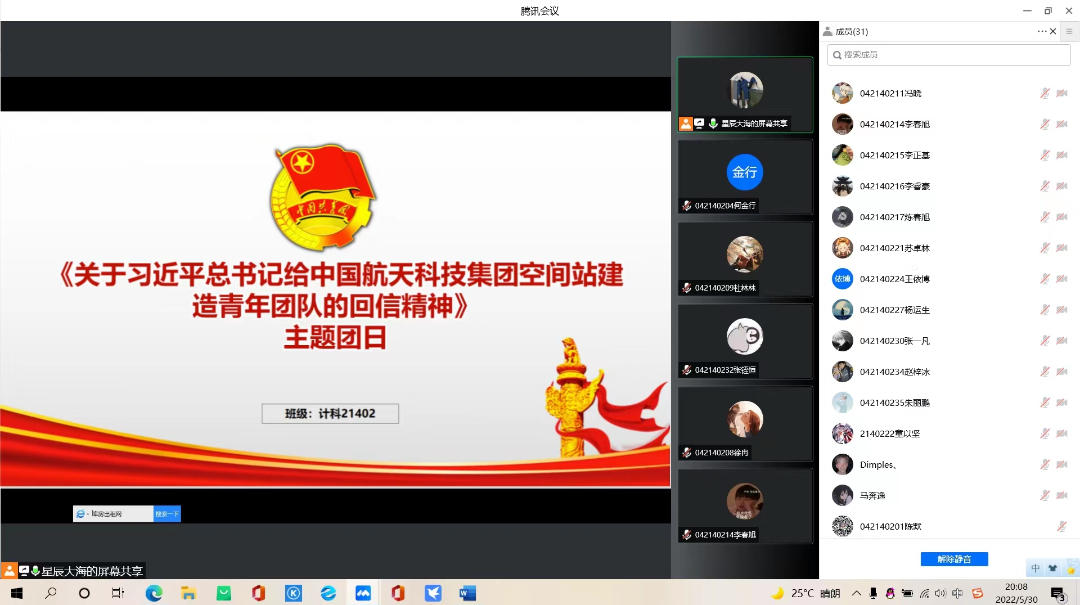Open Microsoft Word from taskbar
Screen dimensions: 1080x605
pos(468,593)
